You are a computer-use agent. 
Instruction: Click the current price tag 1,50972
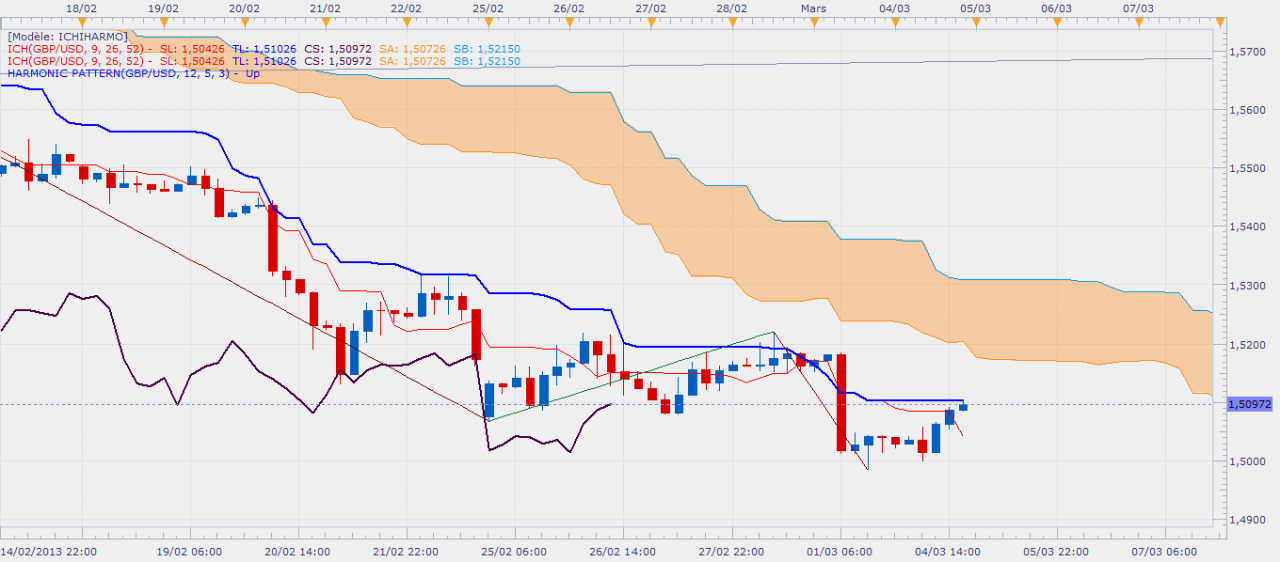click(1250, 404)
